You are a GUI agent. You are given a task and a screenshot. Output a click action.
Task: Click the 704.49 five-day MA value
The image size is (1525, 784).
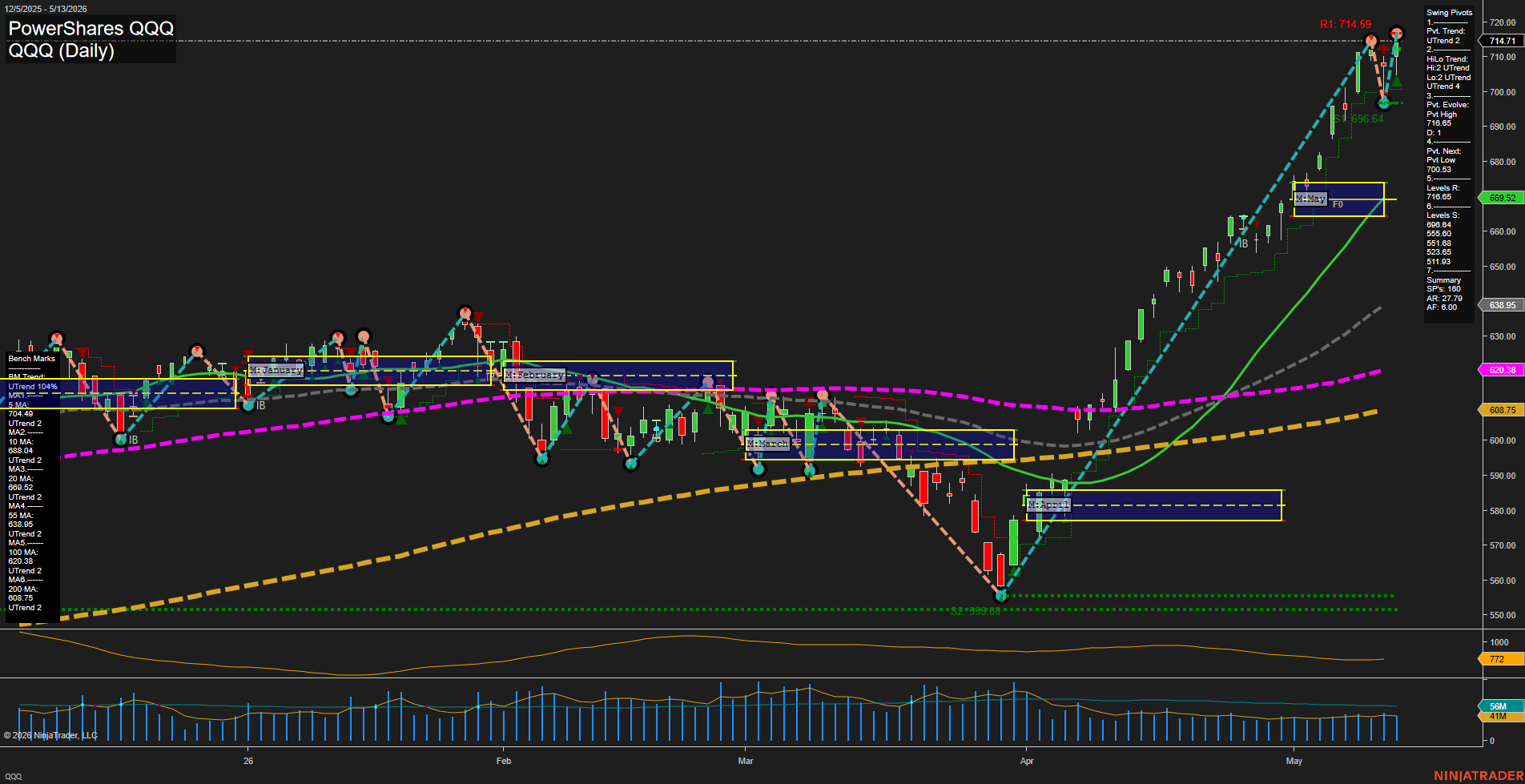pyautogui.click(x=21, y=414)
